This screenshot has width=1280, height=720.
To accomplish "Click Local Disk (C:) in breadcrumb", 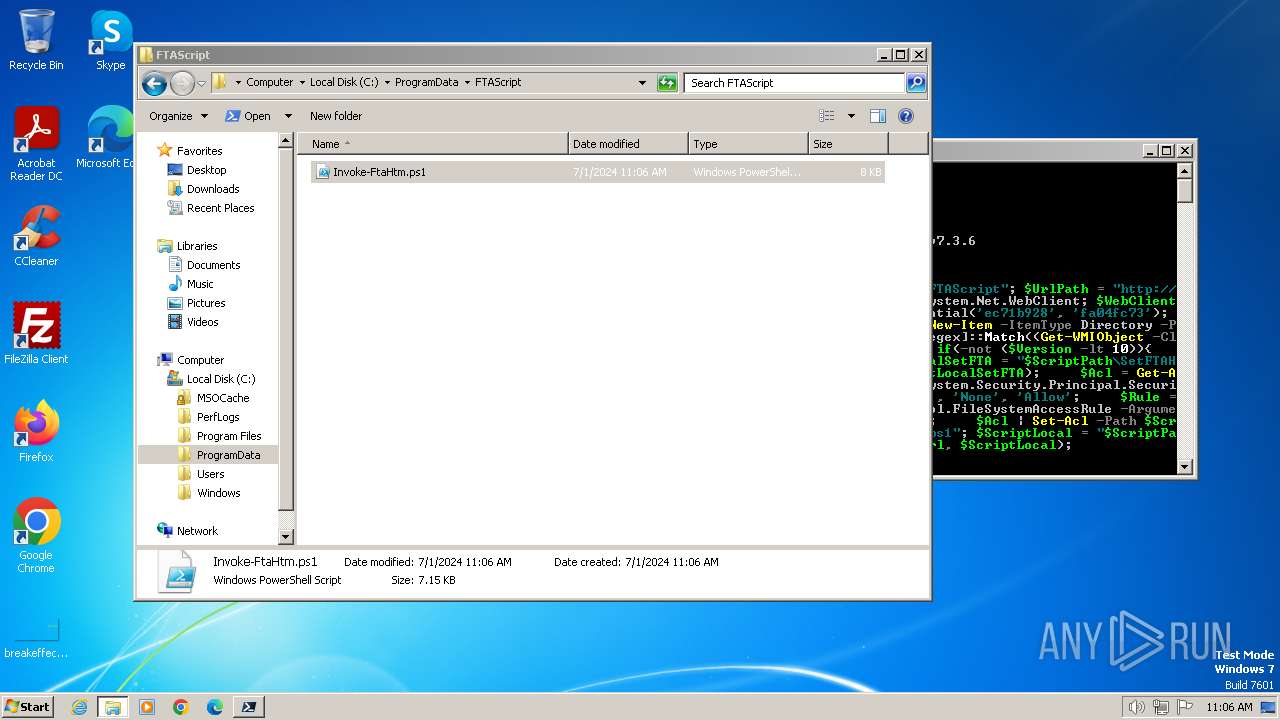I will (x=345, y=83).
